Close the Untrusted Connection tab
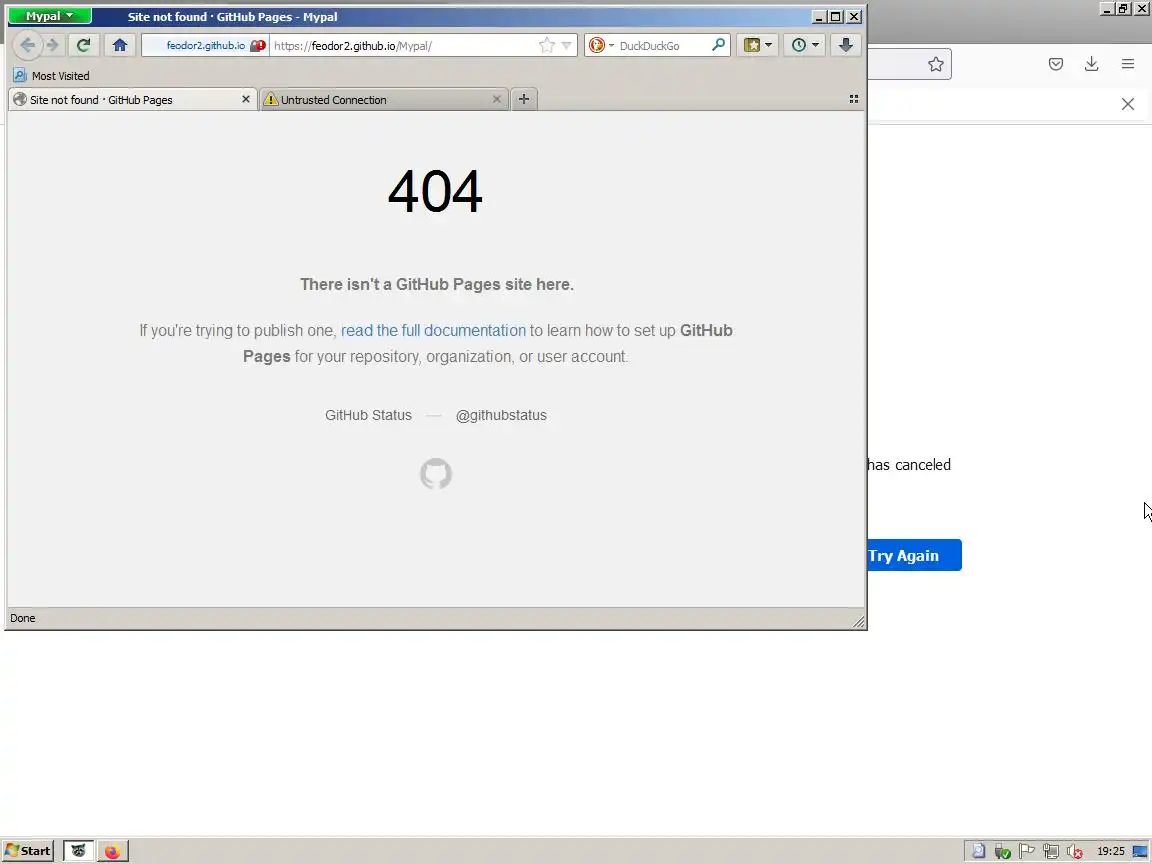Screen dimensions: 1152x864 point(497,99)
